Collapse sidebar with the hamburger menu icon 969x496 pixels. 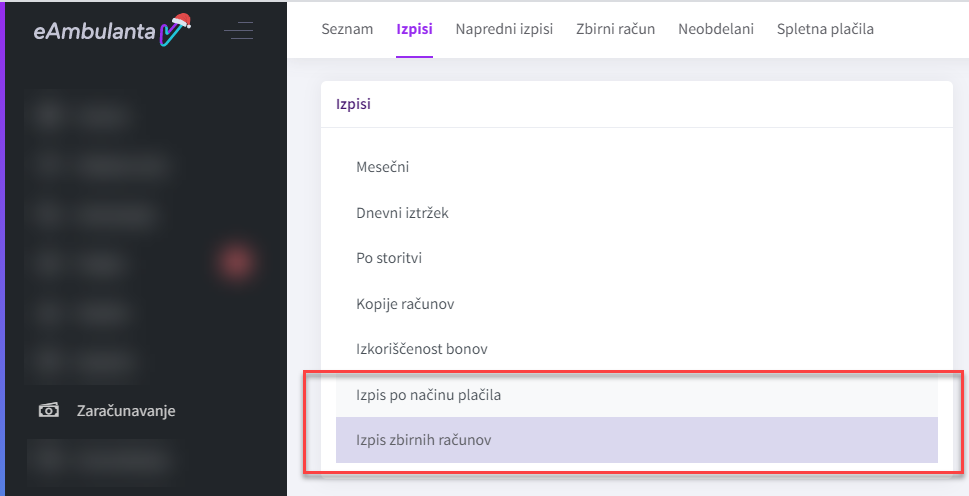[x=239, y=30]
